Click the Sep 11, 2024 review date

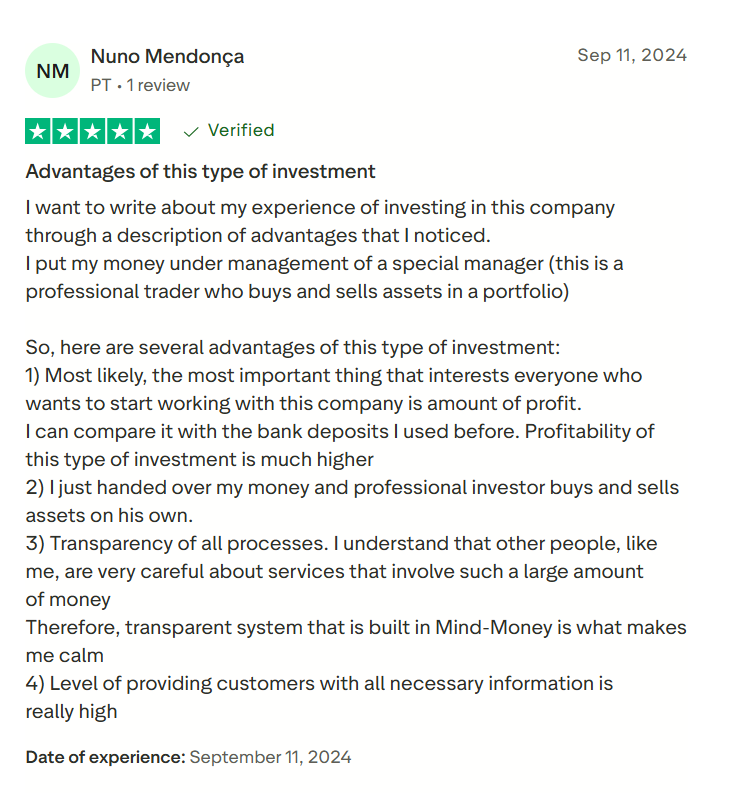coord(632,55)
